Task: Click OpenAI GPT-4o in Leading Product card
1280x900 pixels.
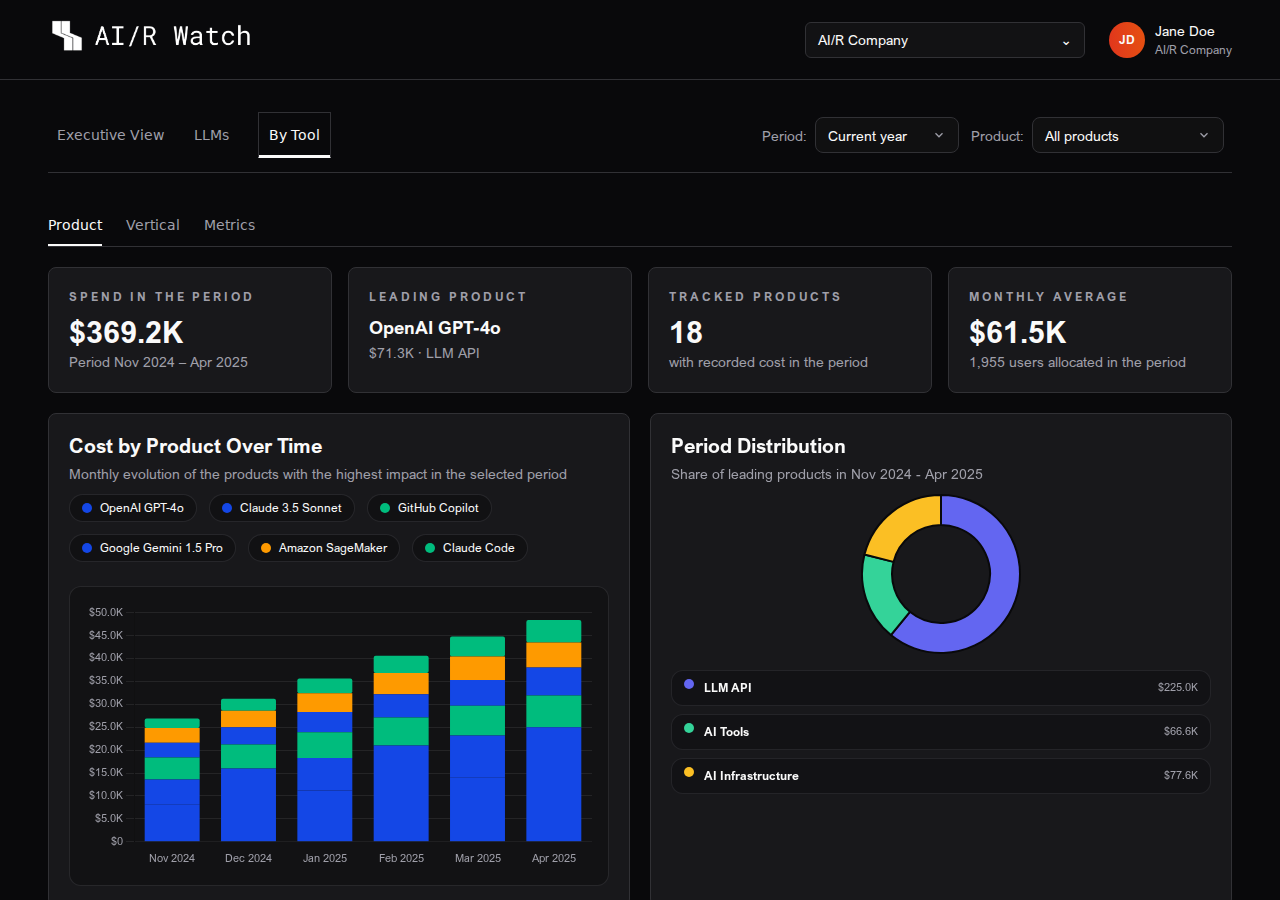Action: (x=435, y=328)
